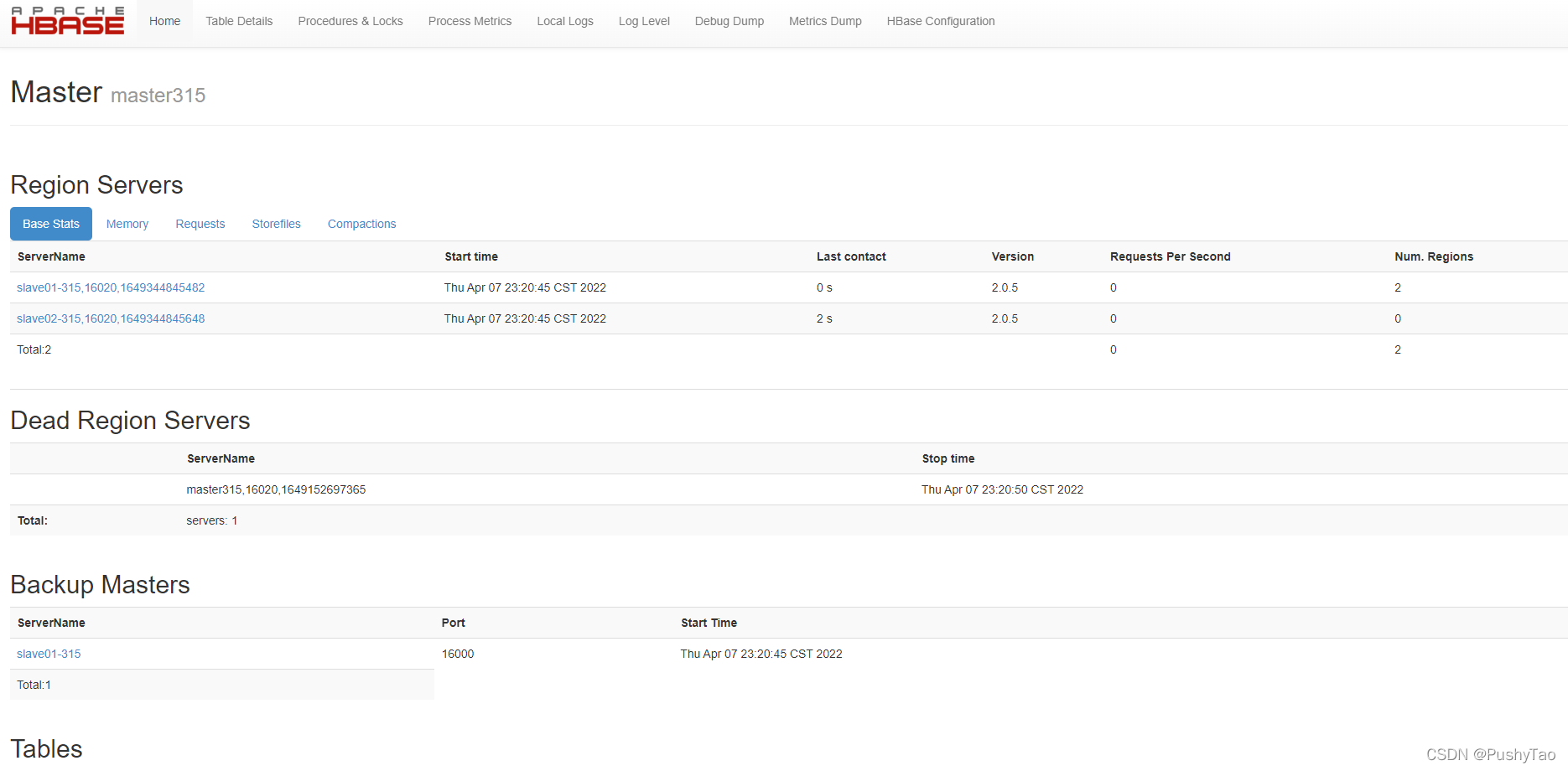Open slave01-315,16020 region server link
The image size is (1568, 771).
111,287
